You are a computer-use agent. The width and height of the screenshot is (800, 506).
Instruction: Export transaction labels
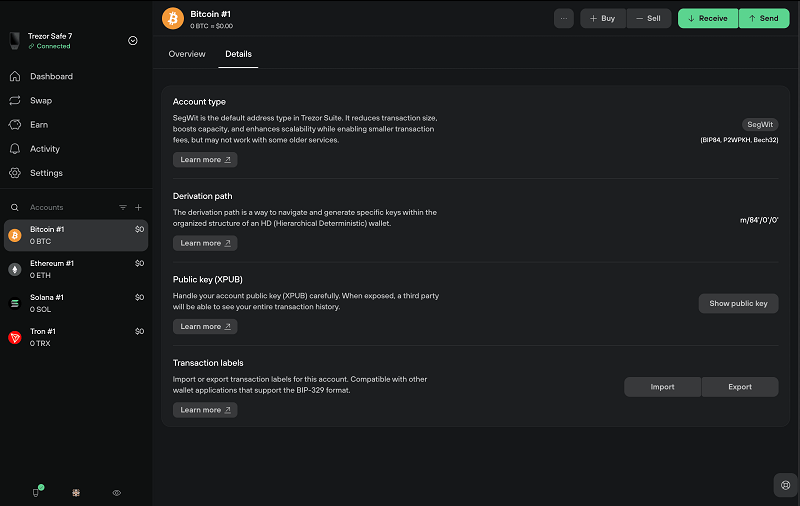click(x=740, y=387)
